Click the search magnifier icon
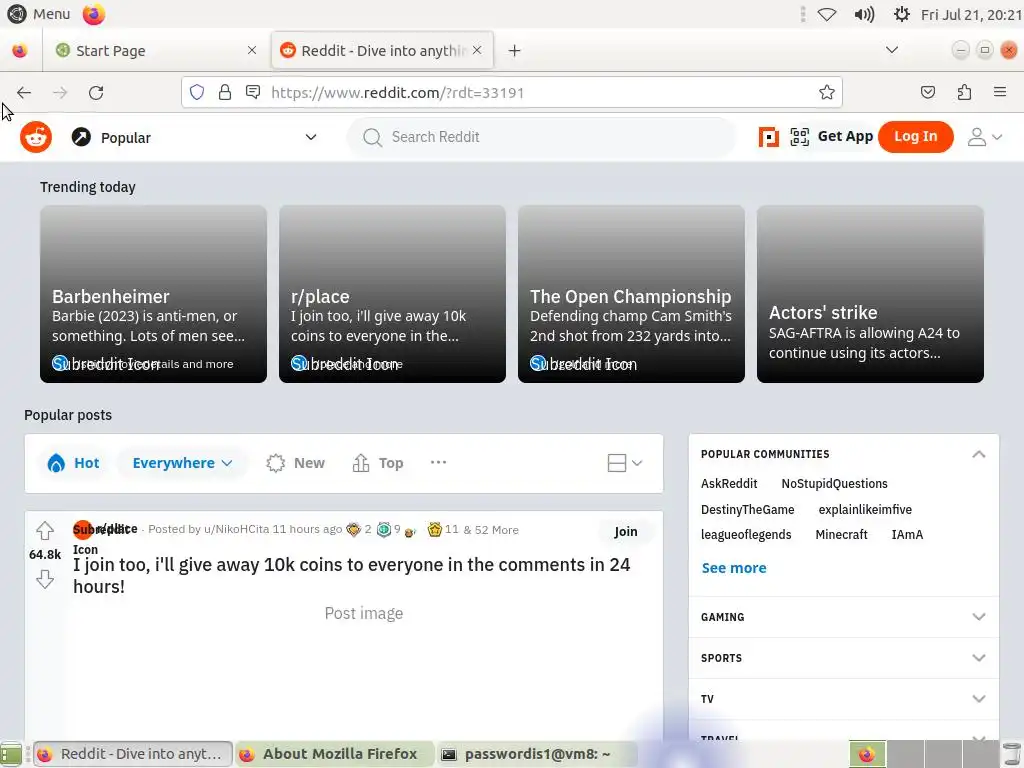1024x768 pixels. coord(372,137)
